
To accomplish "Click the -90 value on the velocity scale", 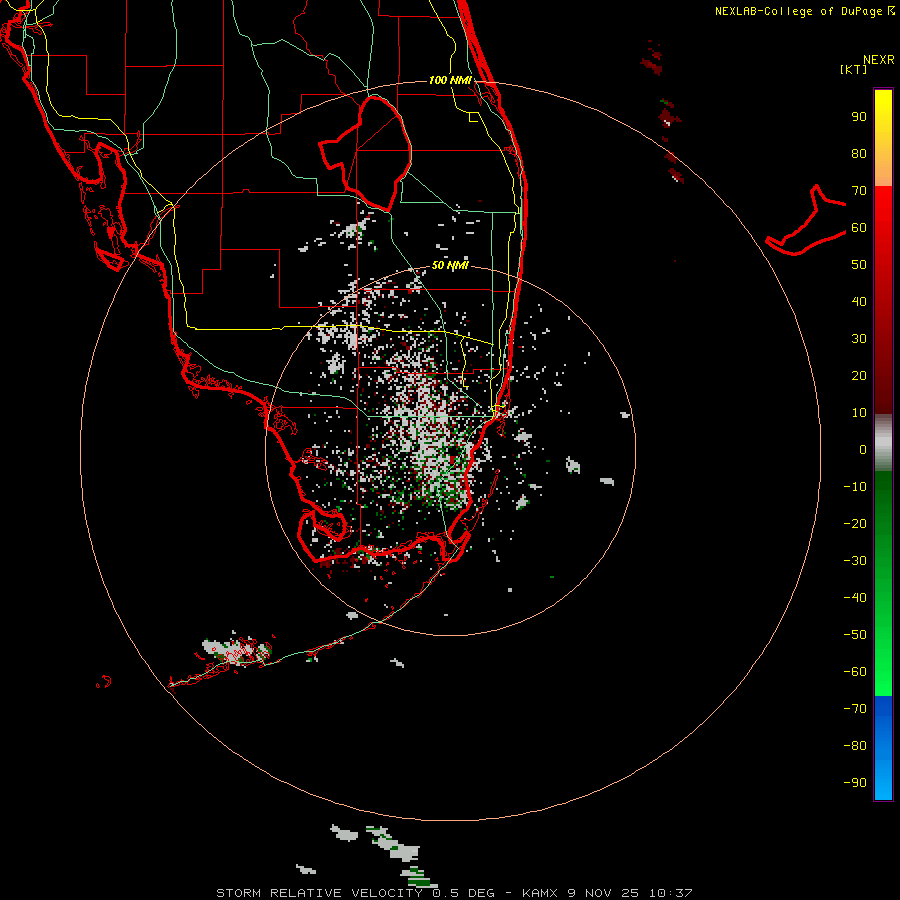I will [855, 783].
